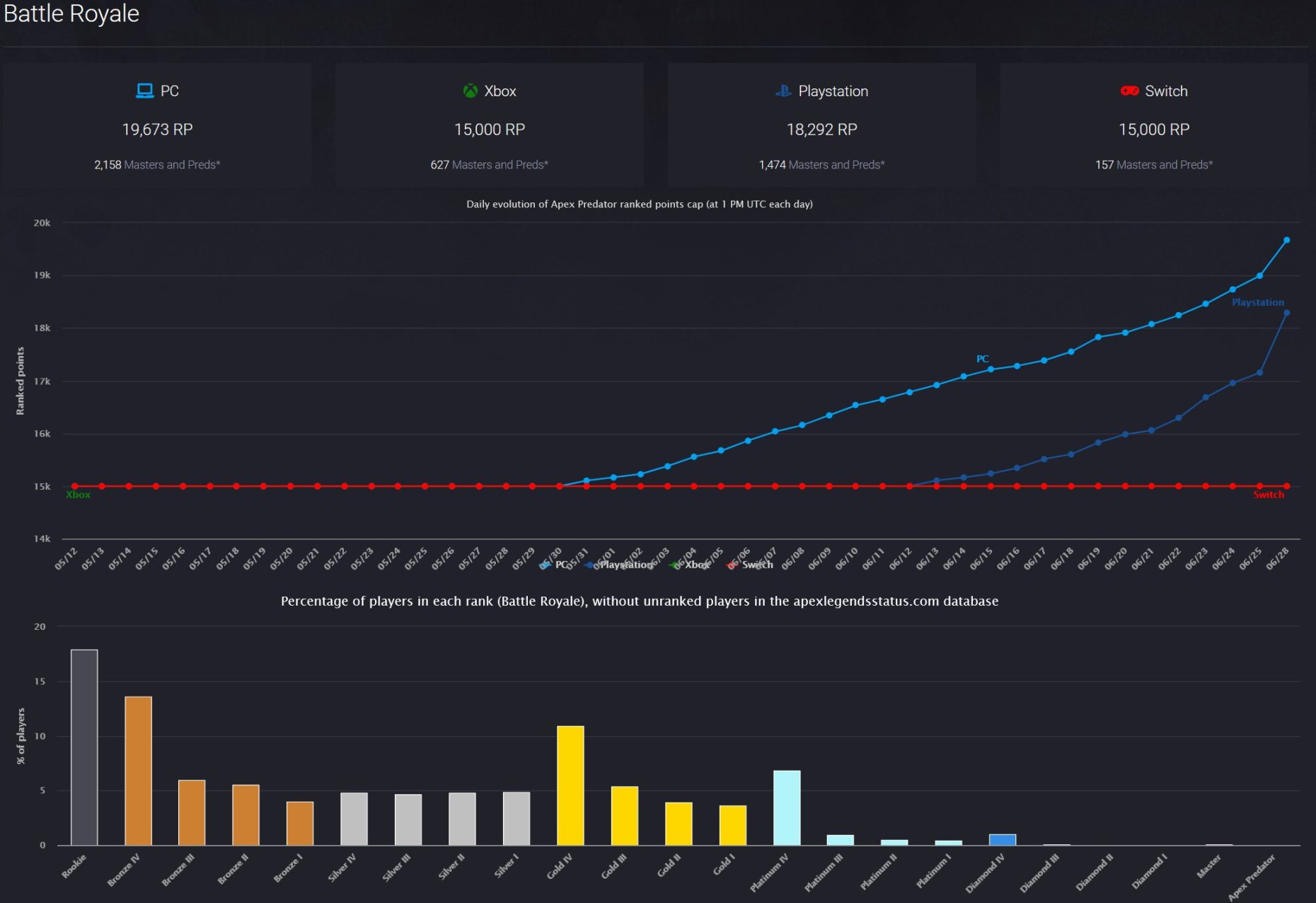The image size is (1316, 903).
Task: Click 2,158 Masters and Preds text
Action: (x=157, y=165)
